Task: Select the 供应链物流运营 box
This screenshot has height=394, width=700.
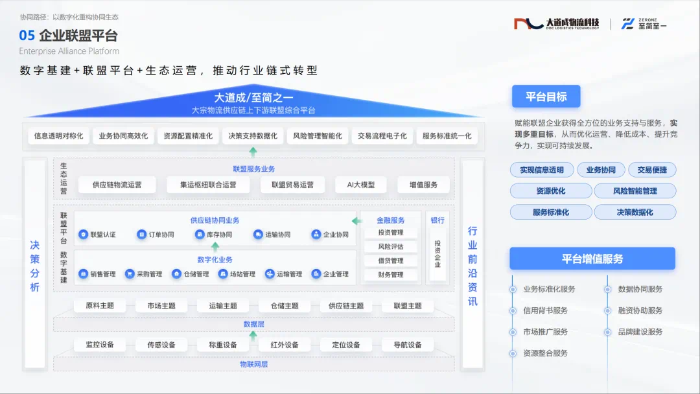Action: (117, 185)
